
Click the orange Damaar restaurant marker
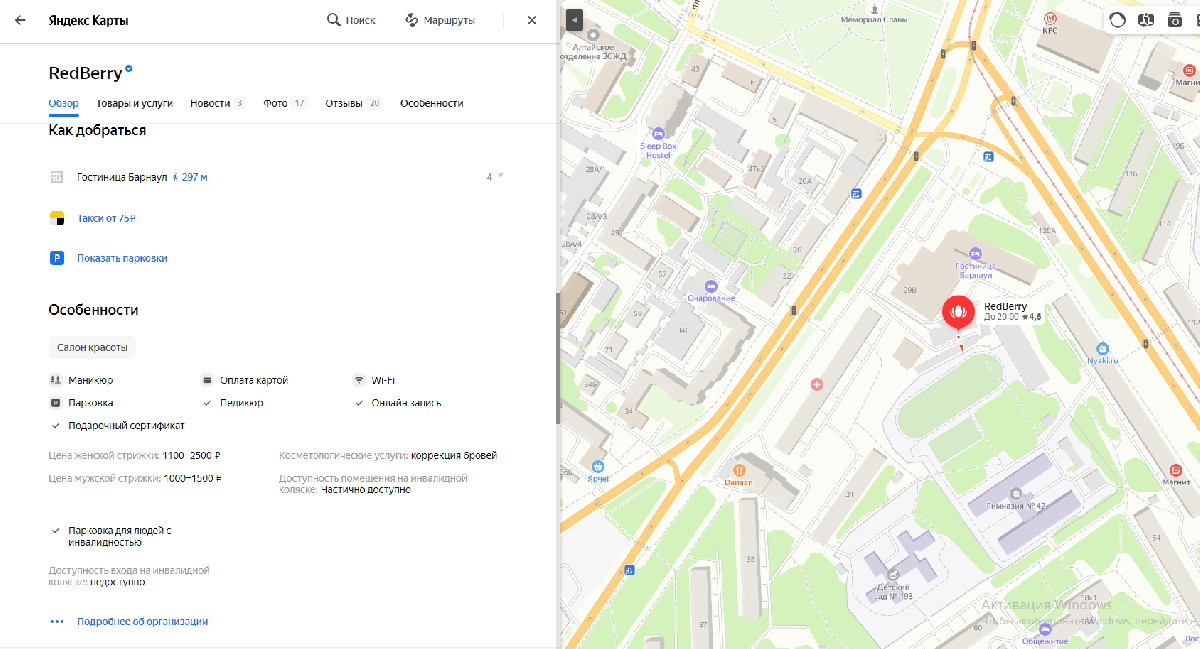738,469
